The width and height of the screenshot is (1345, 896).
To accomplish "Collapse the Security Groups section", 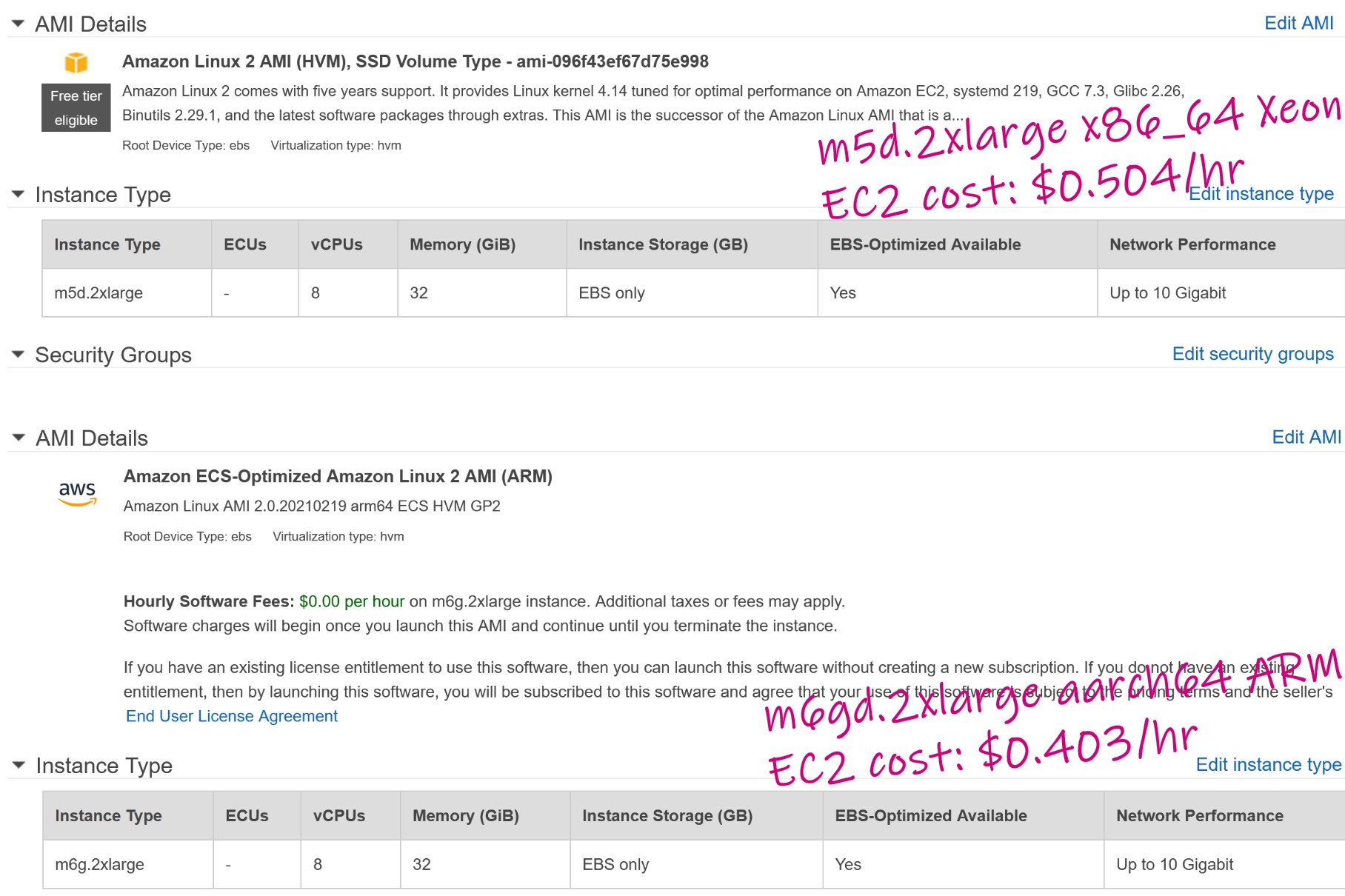I will [x=19, y=355].
